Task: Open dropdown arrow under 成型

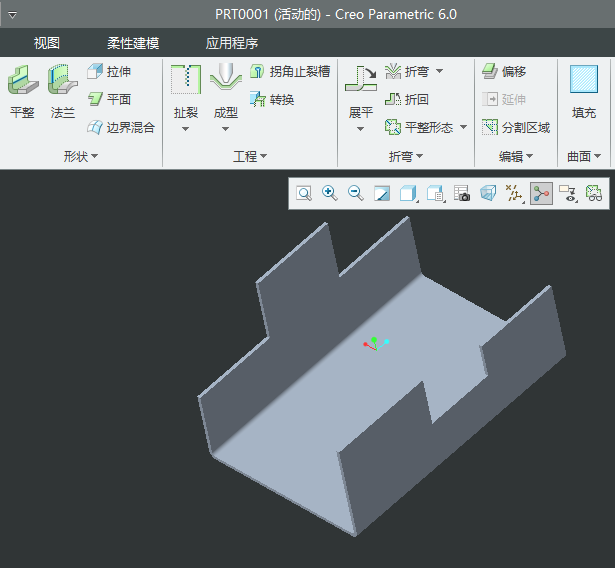Action: click(x=226, y=129)
